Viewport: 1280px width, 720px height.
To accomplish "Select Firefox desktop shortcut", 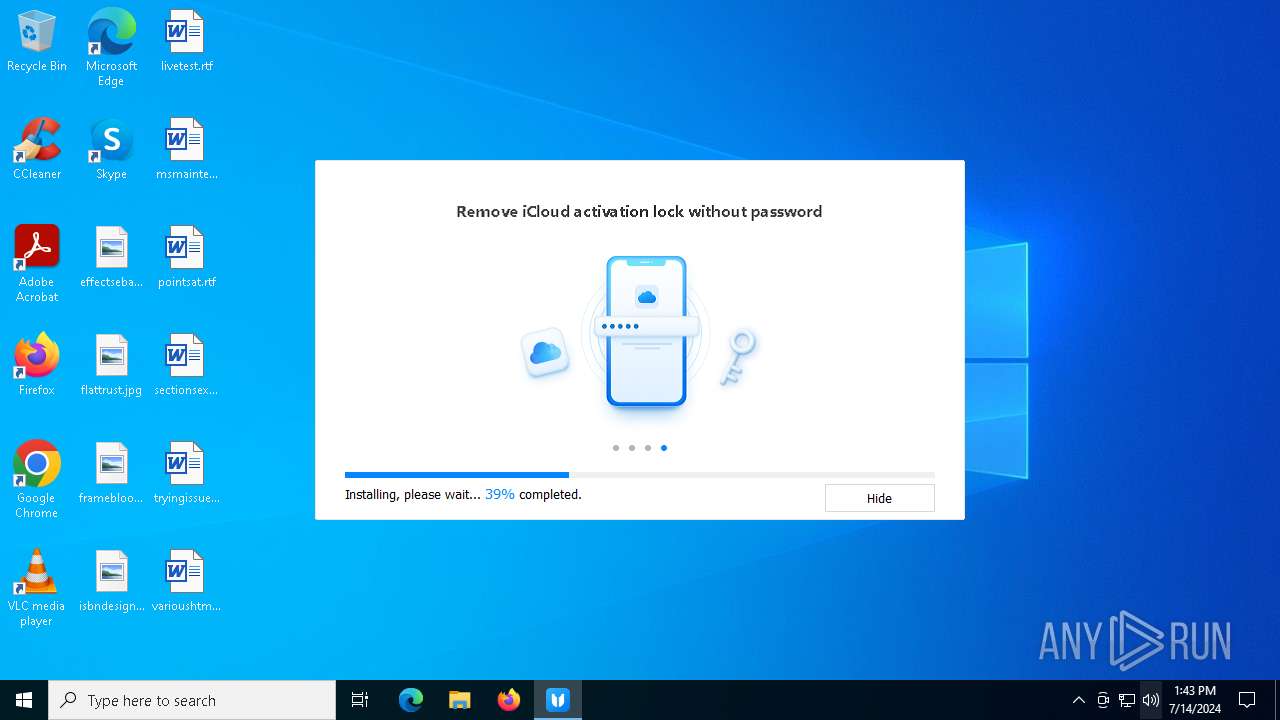I will pos(37,366).
